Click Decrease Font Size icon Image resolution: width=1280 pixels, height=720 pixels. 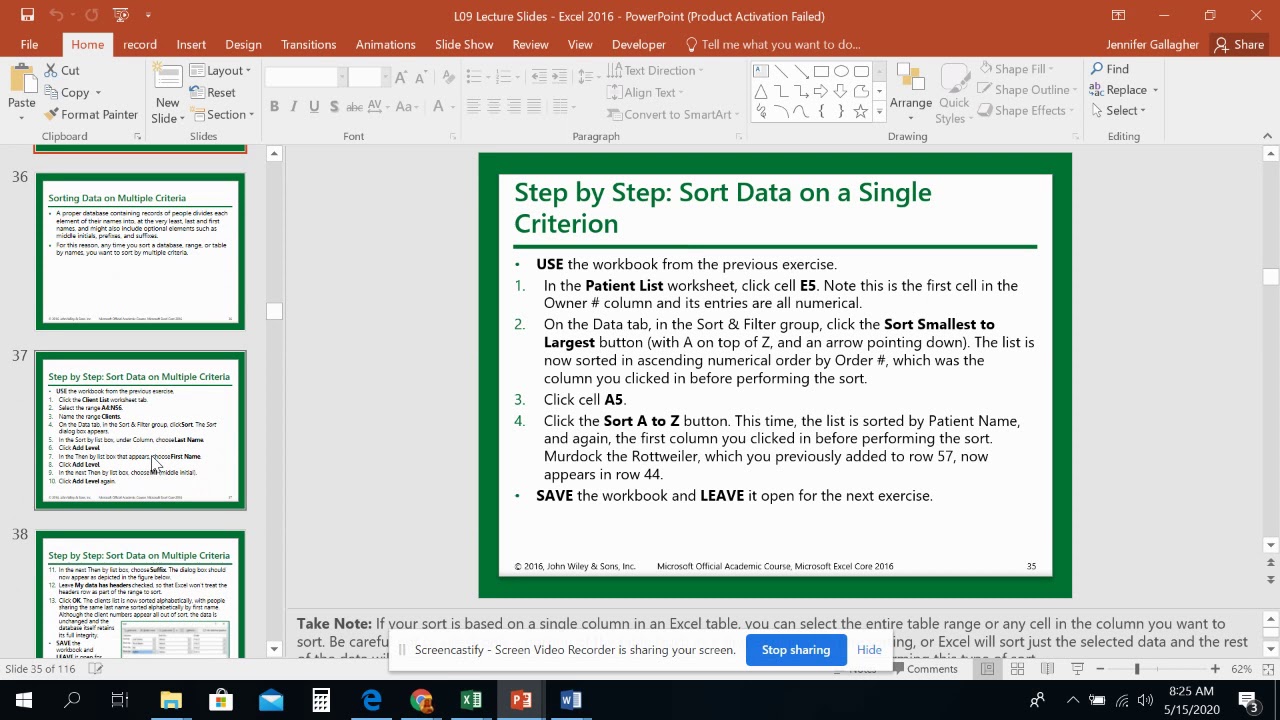point(422,78)
